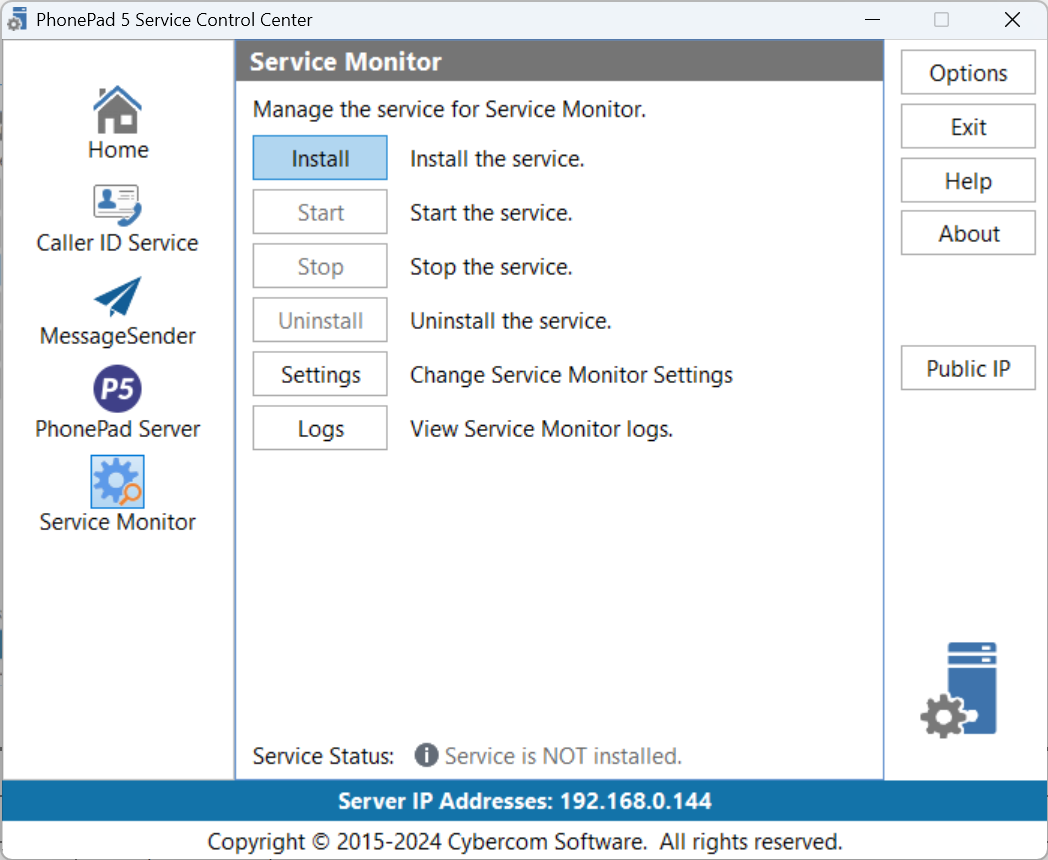Open the Home icon in the sidebar
The width and height of the screenshot is (1048, 860).
point(118,110)
